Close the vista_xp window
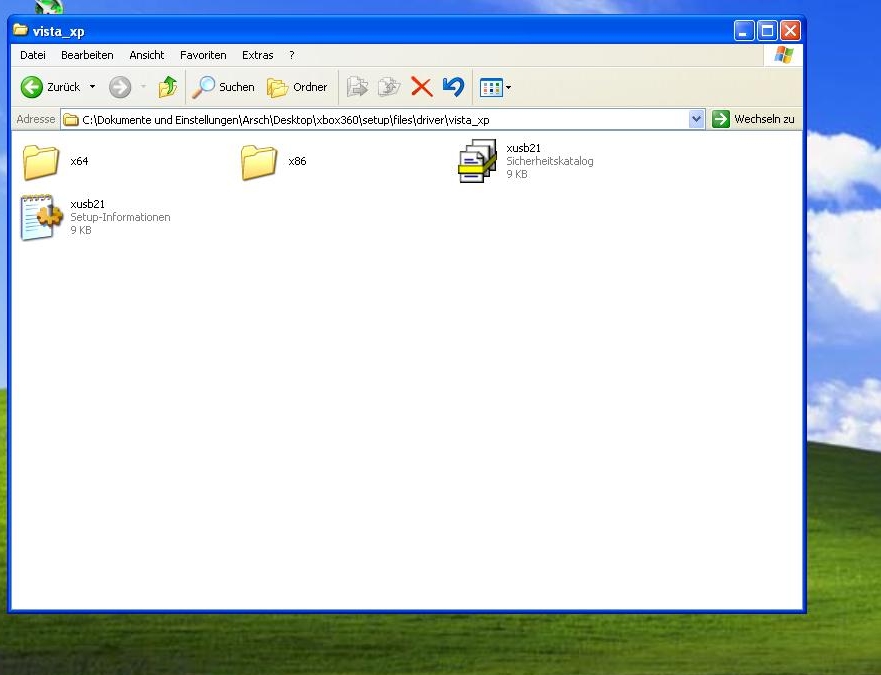 (x=790, y=30)
